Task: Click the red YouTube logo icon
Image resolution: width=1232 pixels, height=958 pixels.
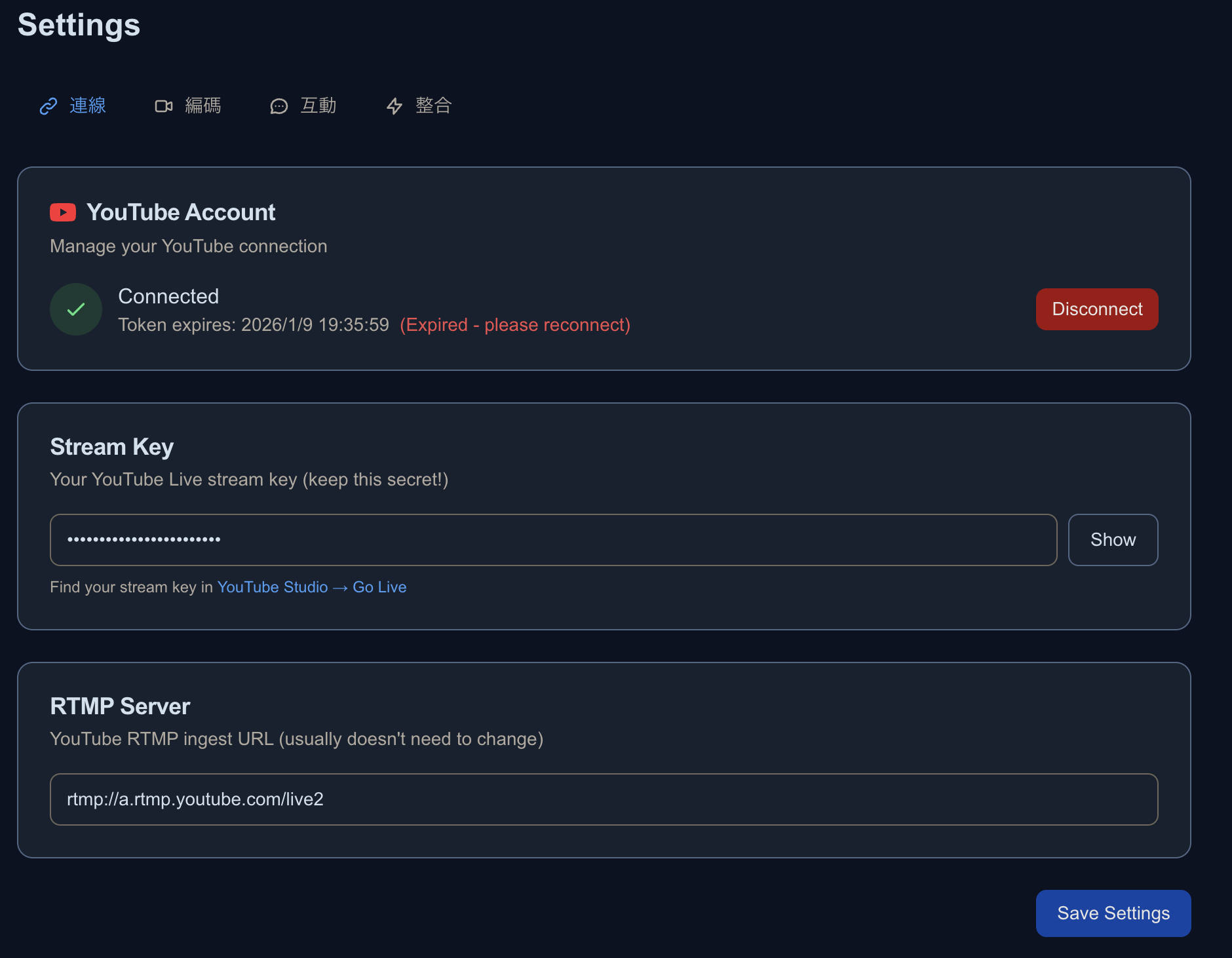Action: [63, 212]
